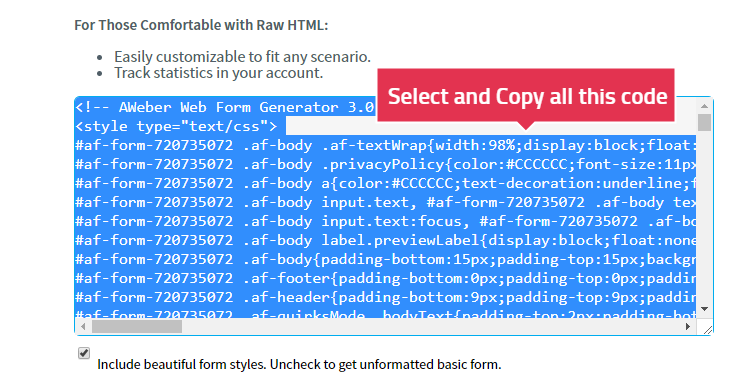
Task: Click the 'Include beautiful form styles' label text
Action: pos(299,365)
